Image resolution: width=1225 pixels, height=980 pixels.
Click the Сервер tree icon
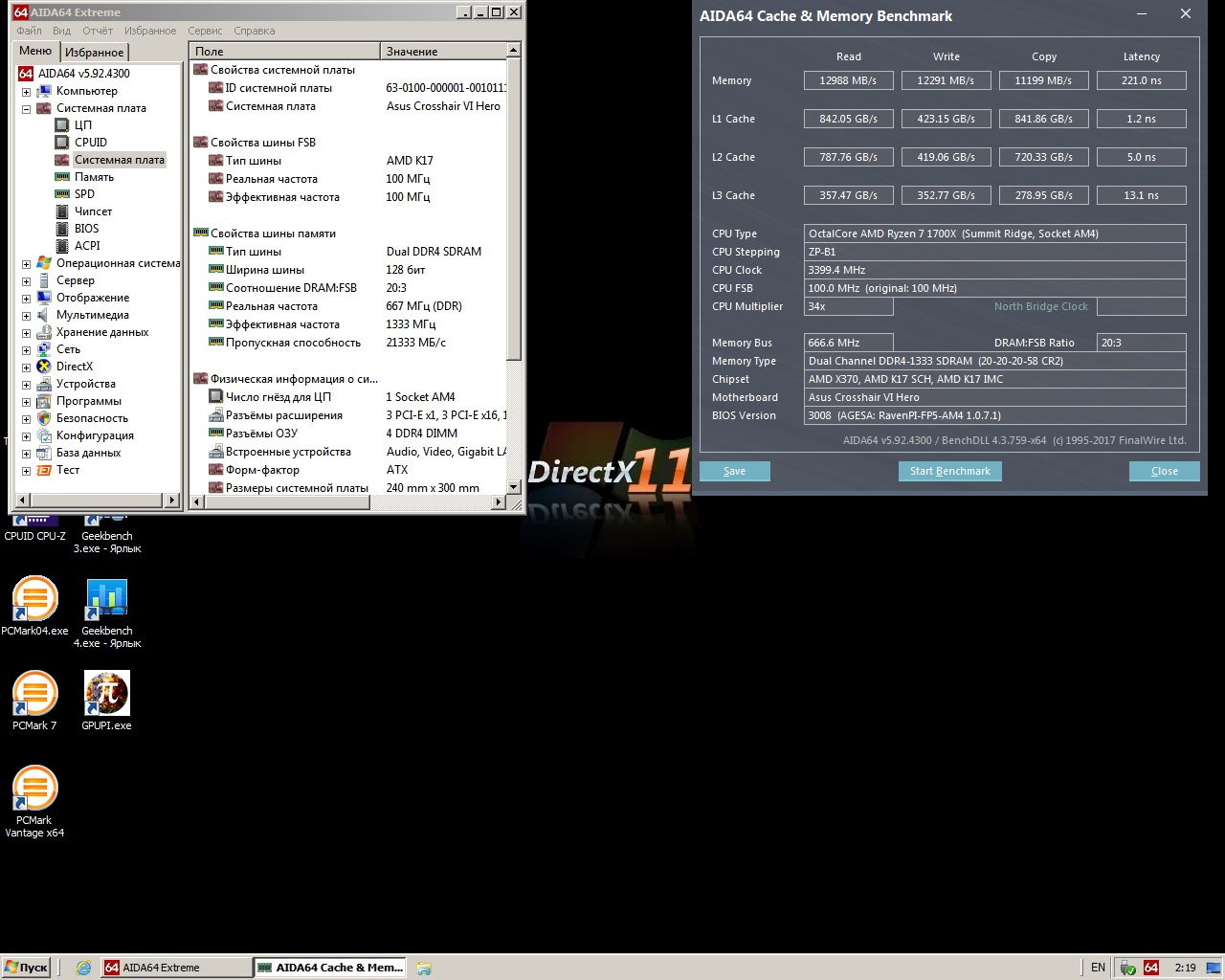[44, 280]
